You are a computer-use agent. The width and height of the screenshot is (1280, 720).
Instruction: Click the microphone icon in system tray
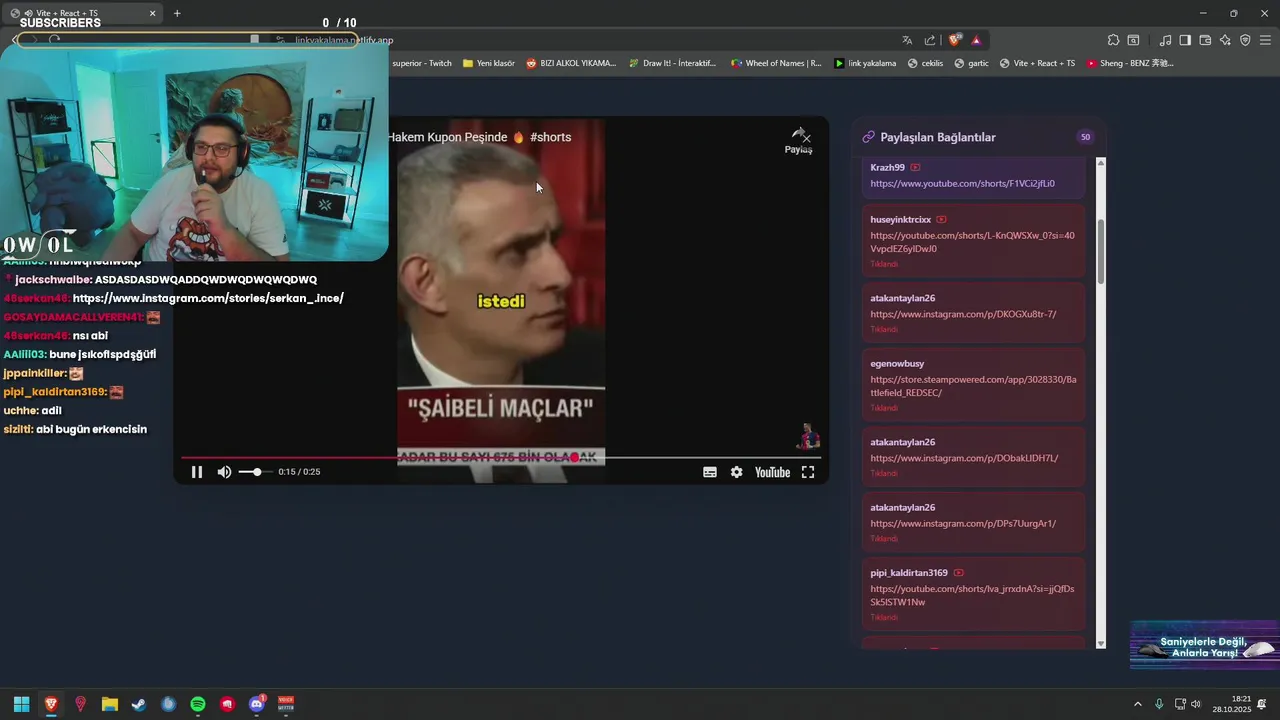pos(1159,704)
